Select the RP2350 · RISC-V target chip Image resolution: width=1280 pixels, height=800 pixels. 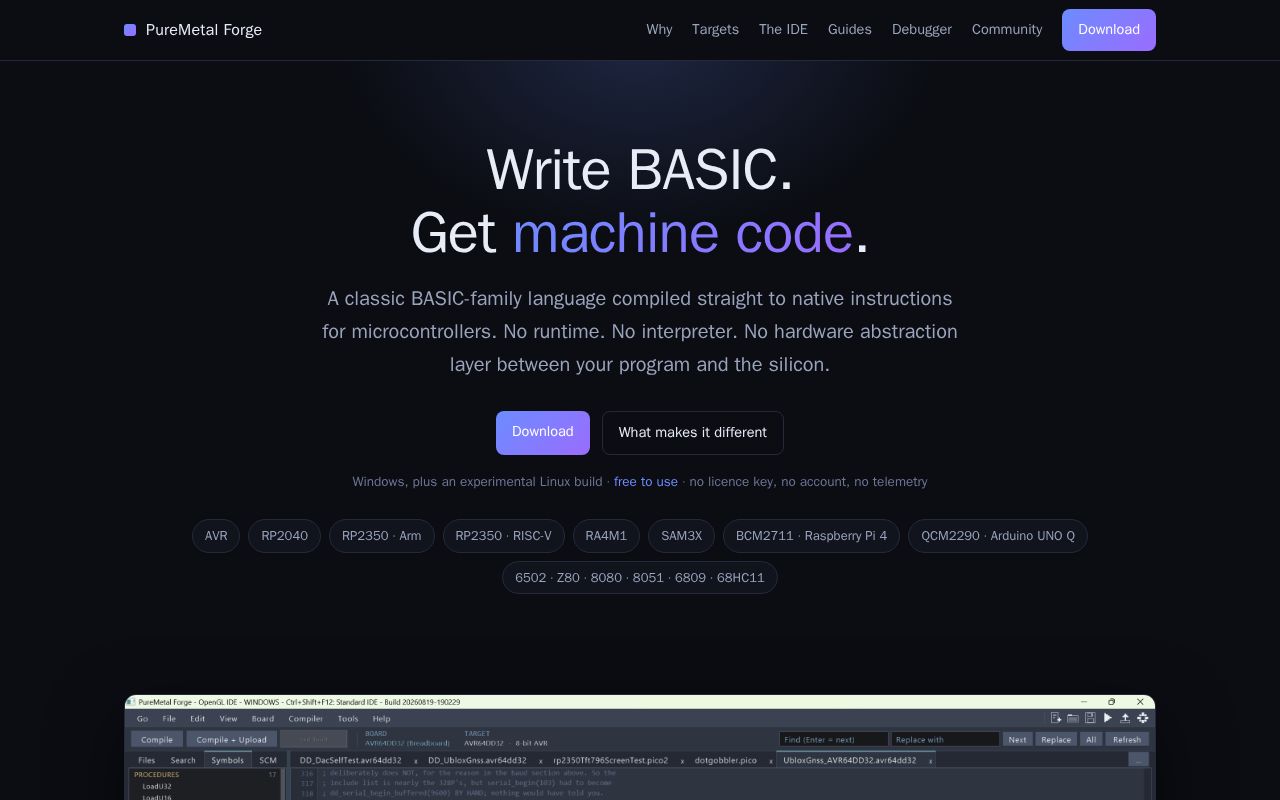[x=504, y=536]
